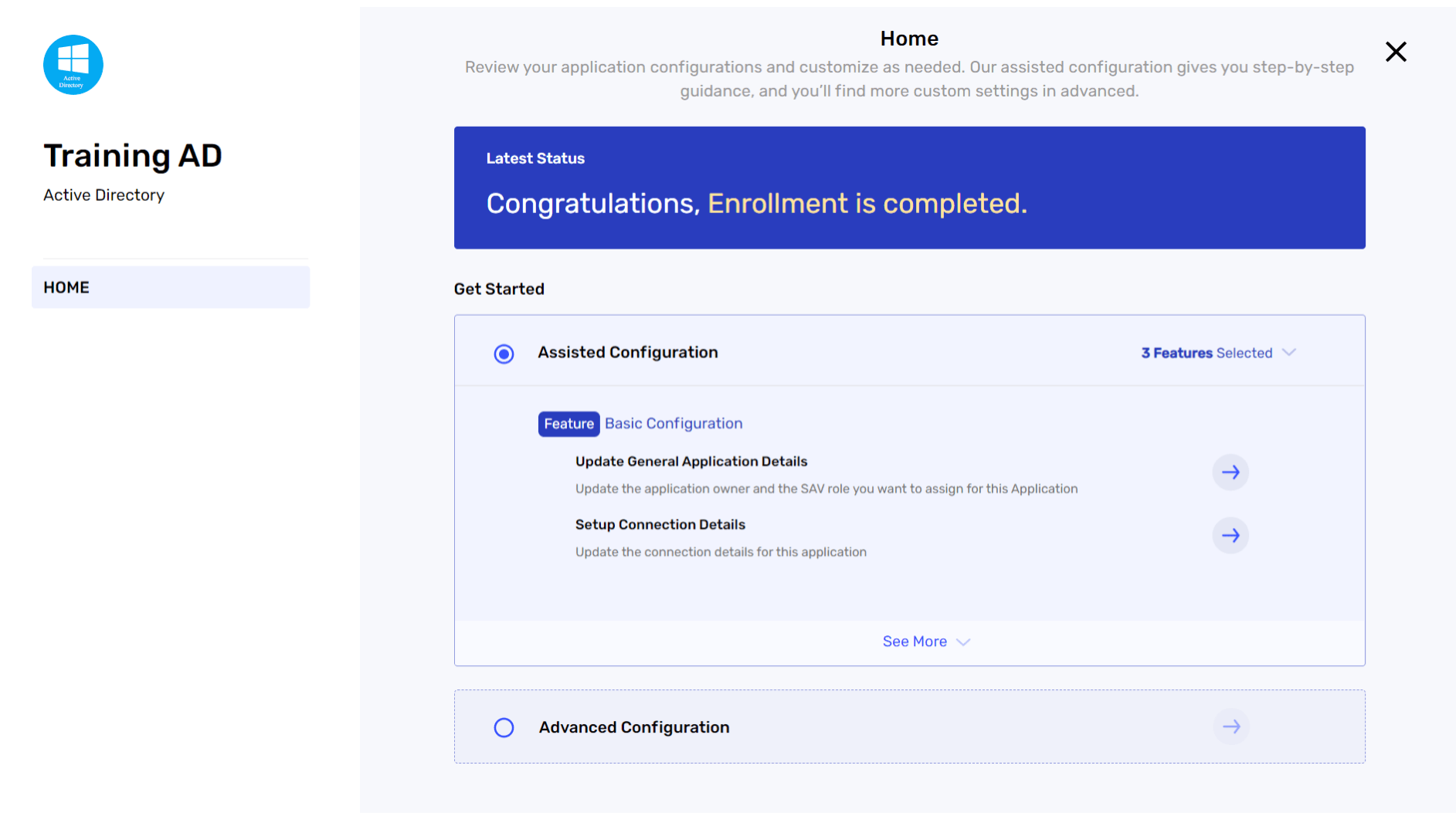Image resolution: width=1456 pixels, height=816 pixels.
Task: Expand the 3 Features Selected dropdown
Action: pos(1218,353)
